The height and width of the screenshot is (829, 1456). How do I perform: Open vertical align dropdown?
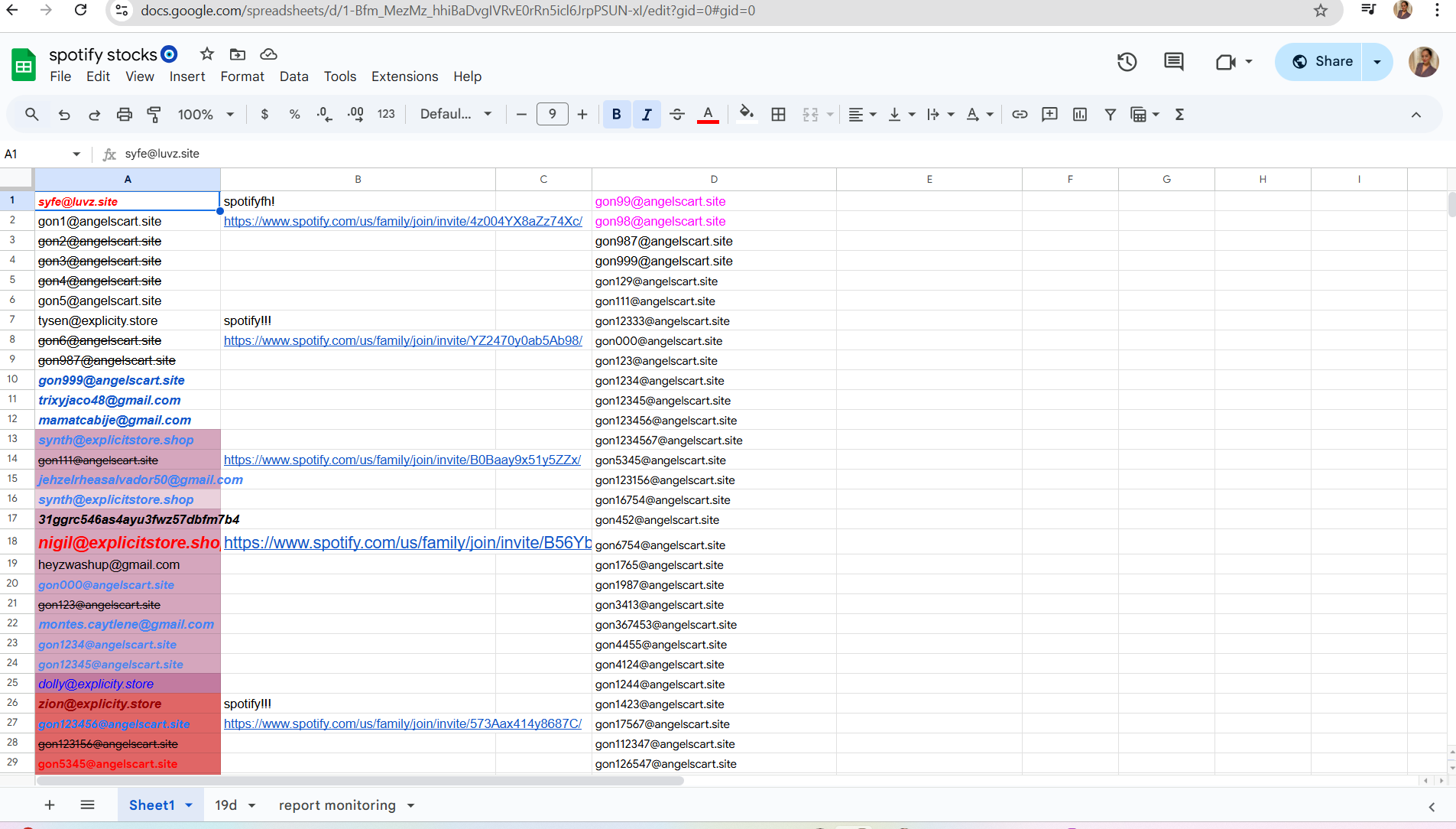902,115
